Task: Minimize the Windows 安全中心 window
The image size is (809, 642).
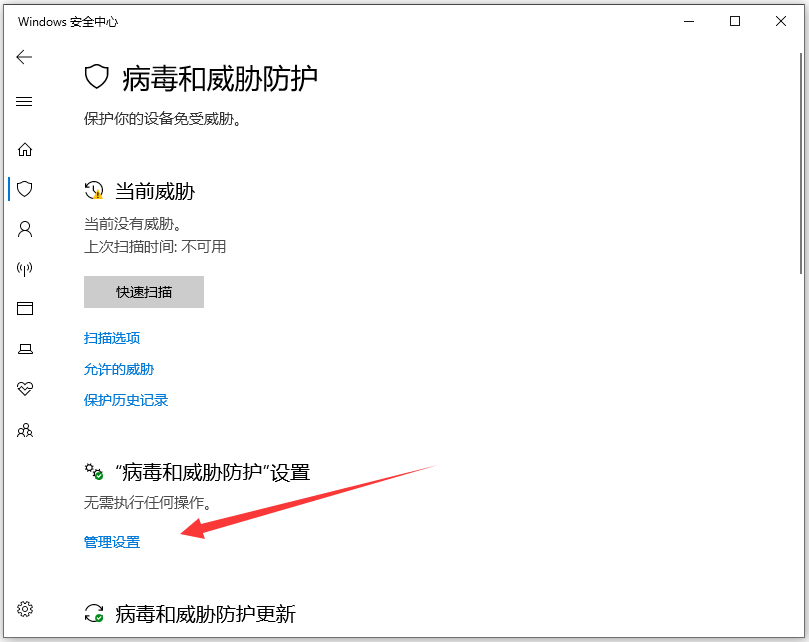Action: 689,21
